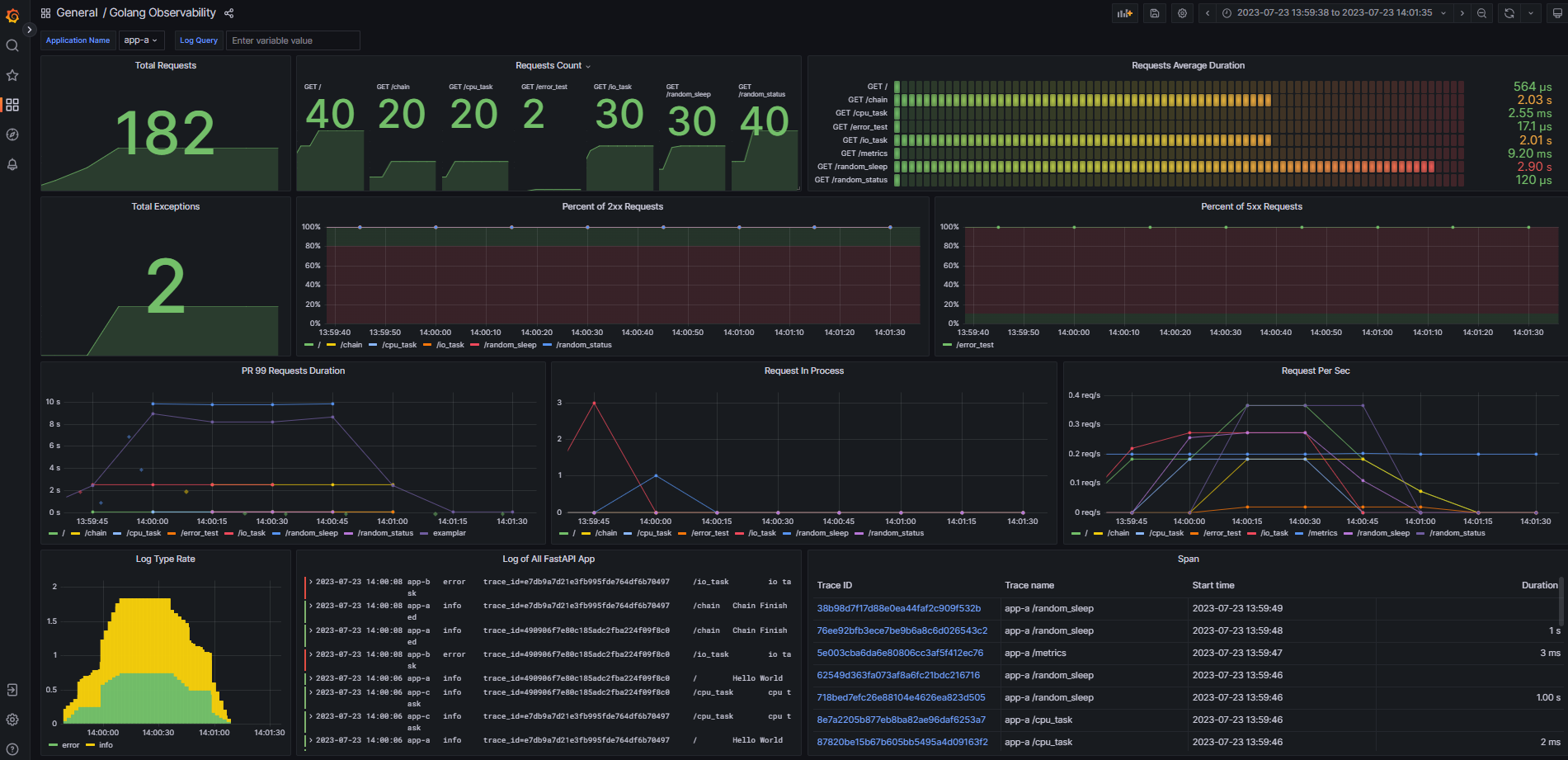Open the refresh interval dropdown

pos(1531,13)
